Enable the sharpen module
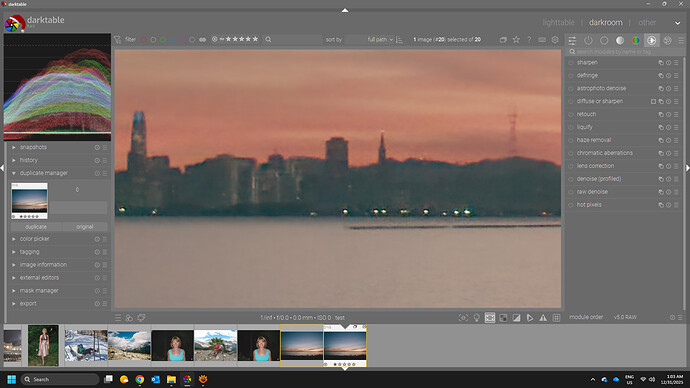 pos(571,63)
